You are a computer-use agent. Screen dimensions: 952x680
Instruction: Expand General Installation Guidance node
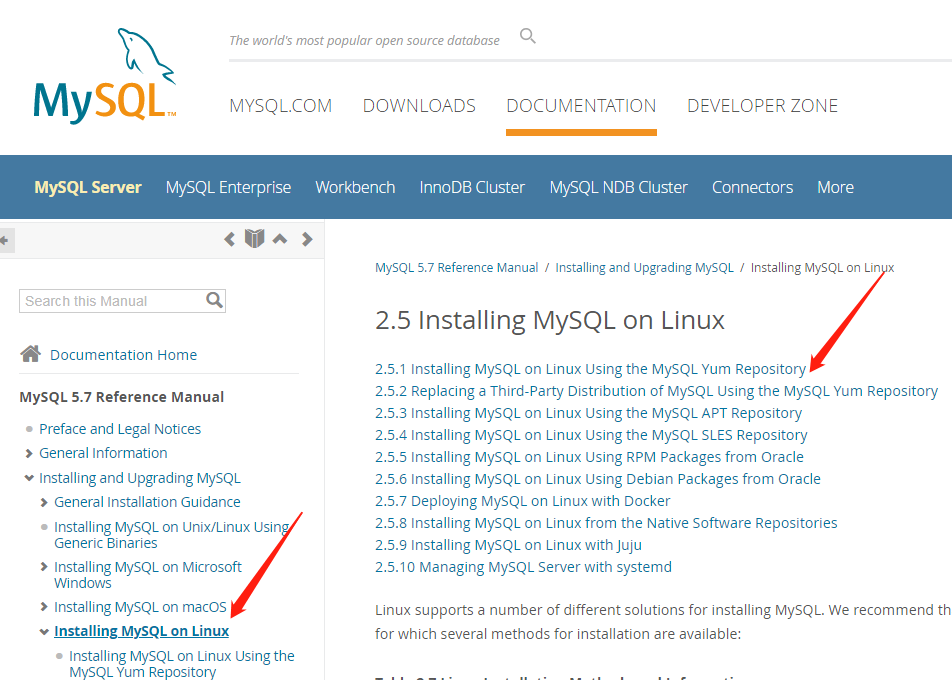[44, 502]
